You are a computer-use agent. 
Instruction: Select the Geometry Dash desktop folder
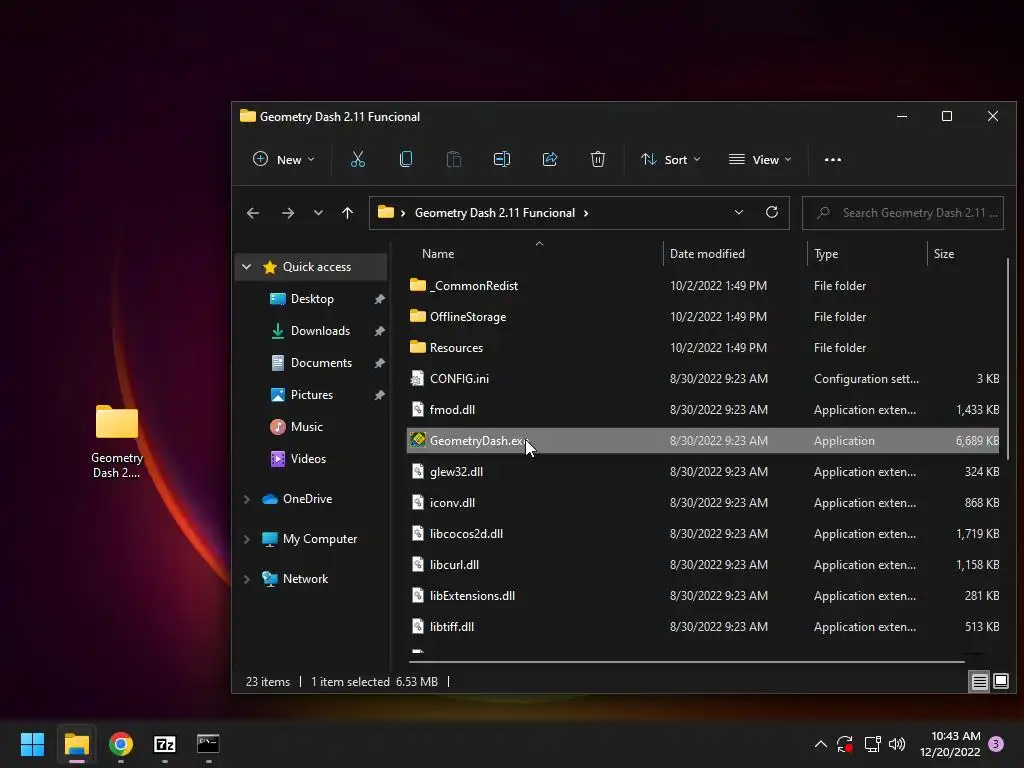(117, 442)
